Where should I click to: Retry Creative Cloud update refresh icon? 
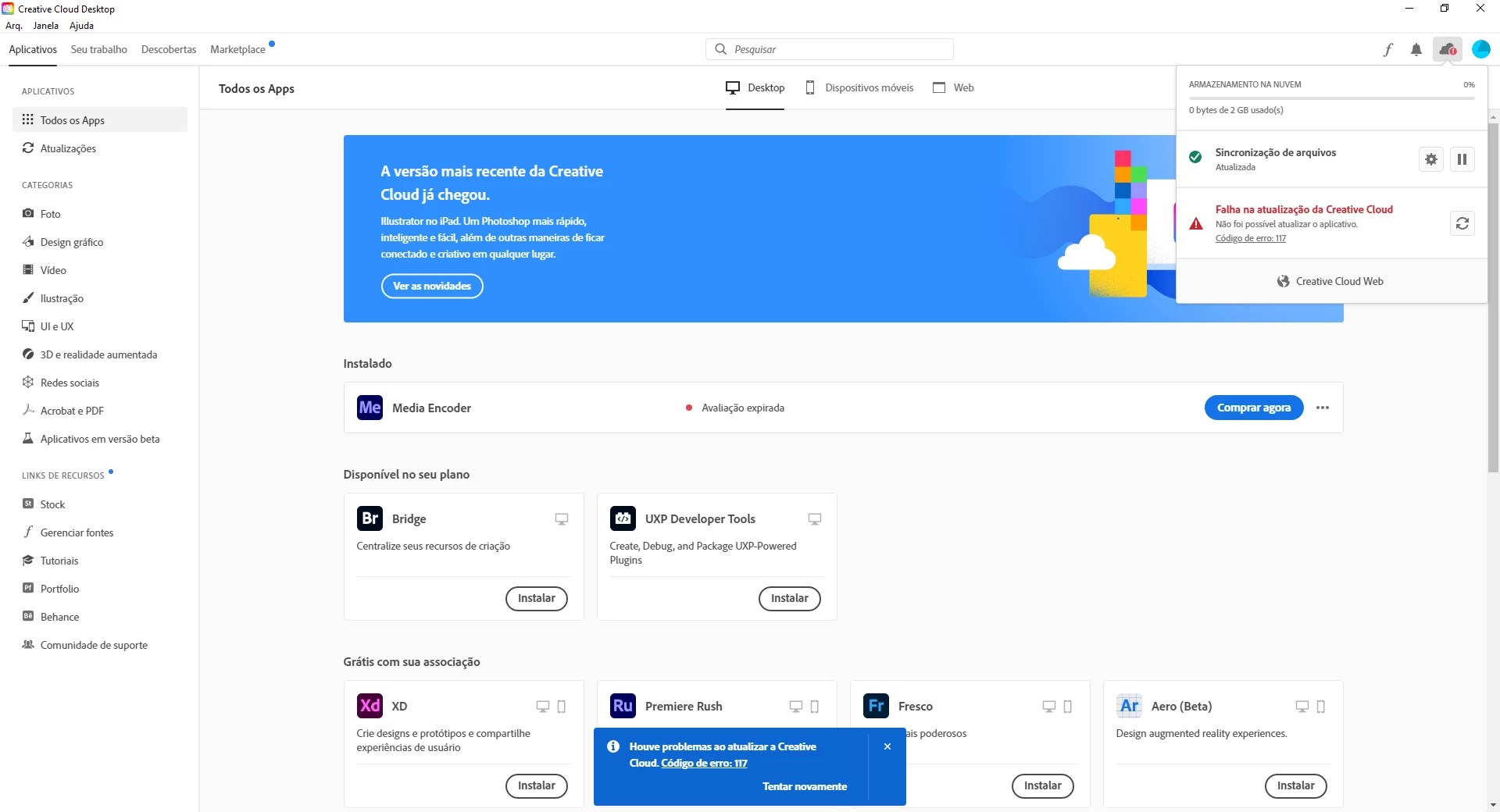coord(1462,223)
